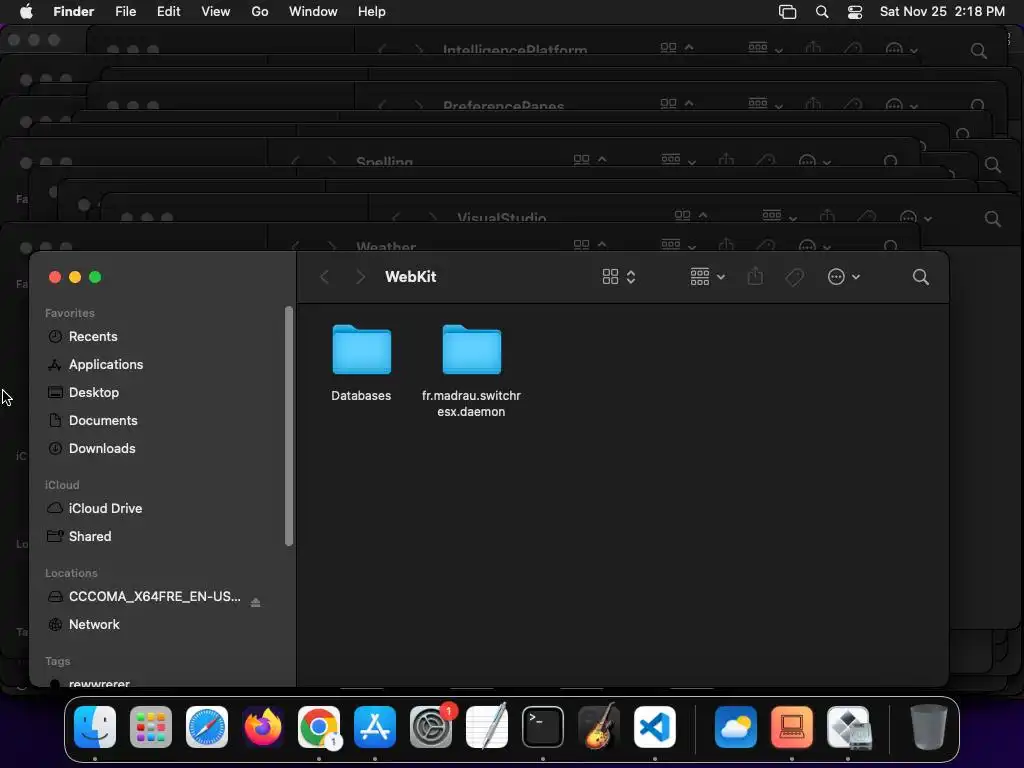Open TextEdit from the Dock
The image size is (1024, 768).
(487, 727)
